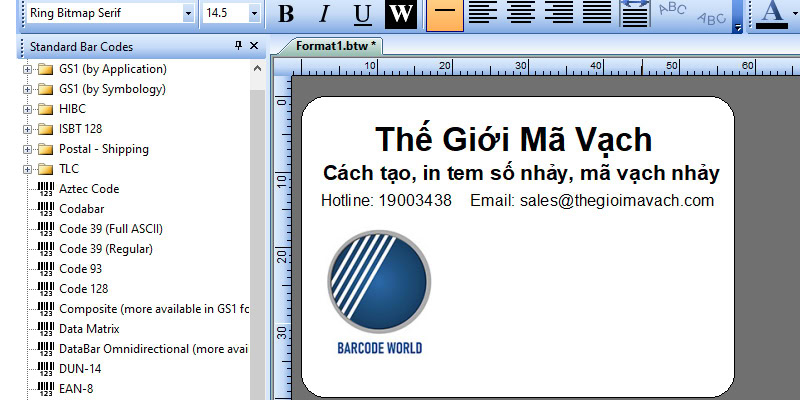Click the white-on-black inverse text icon
Viewport: 800px width, 400px height.
[401, 14]
